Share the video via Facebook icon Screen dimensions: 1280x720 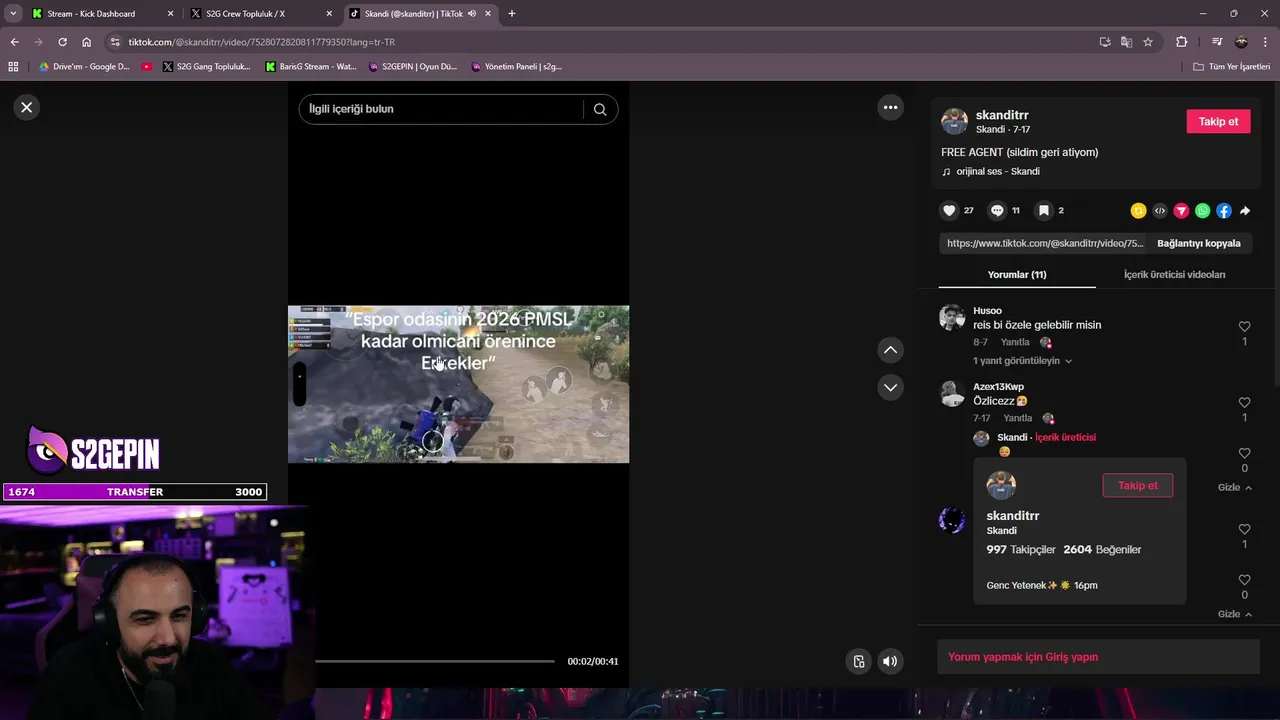[1224, 211]
